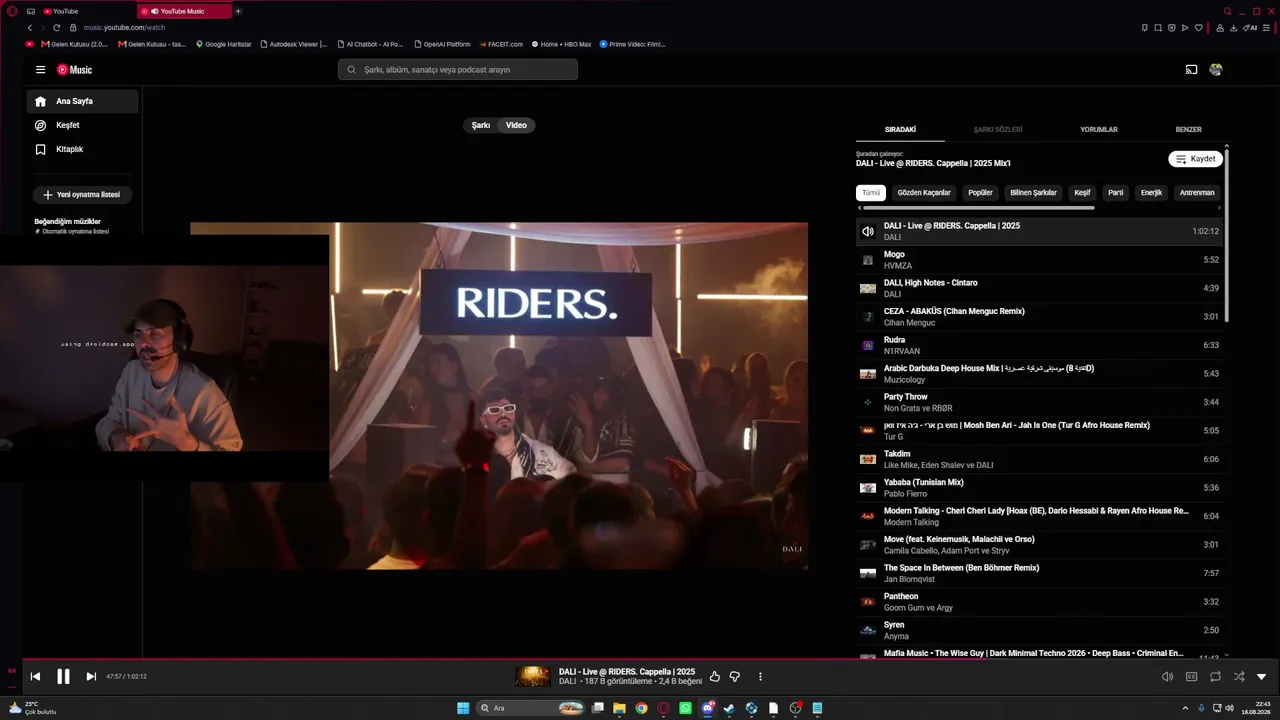Open the Windows Start menu
This screenshot has height=720, width=1280.
click(463, 708)
